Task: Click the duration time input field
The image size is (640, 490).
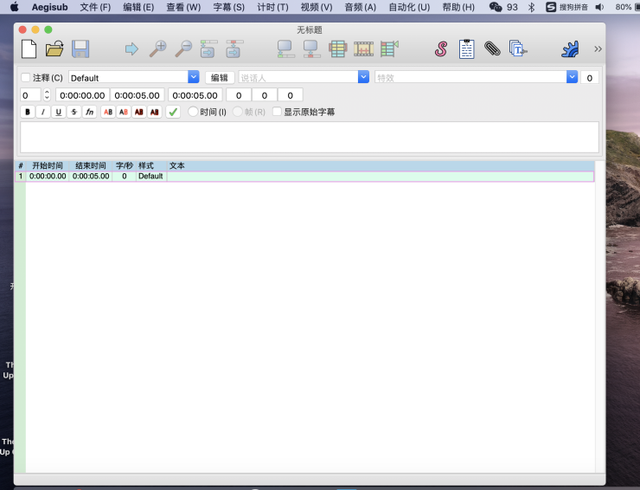Action: coord(195,95)
